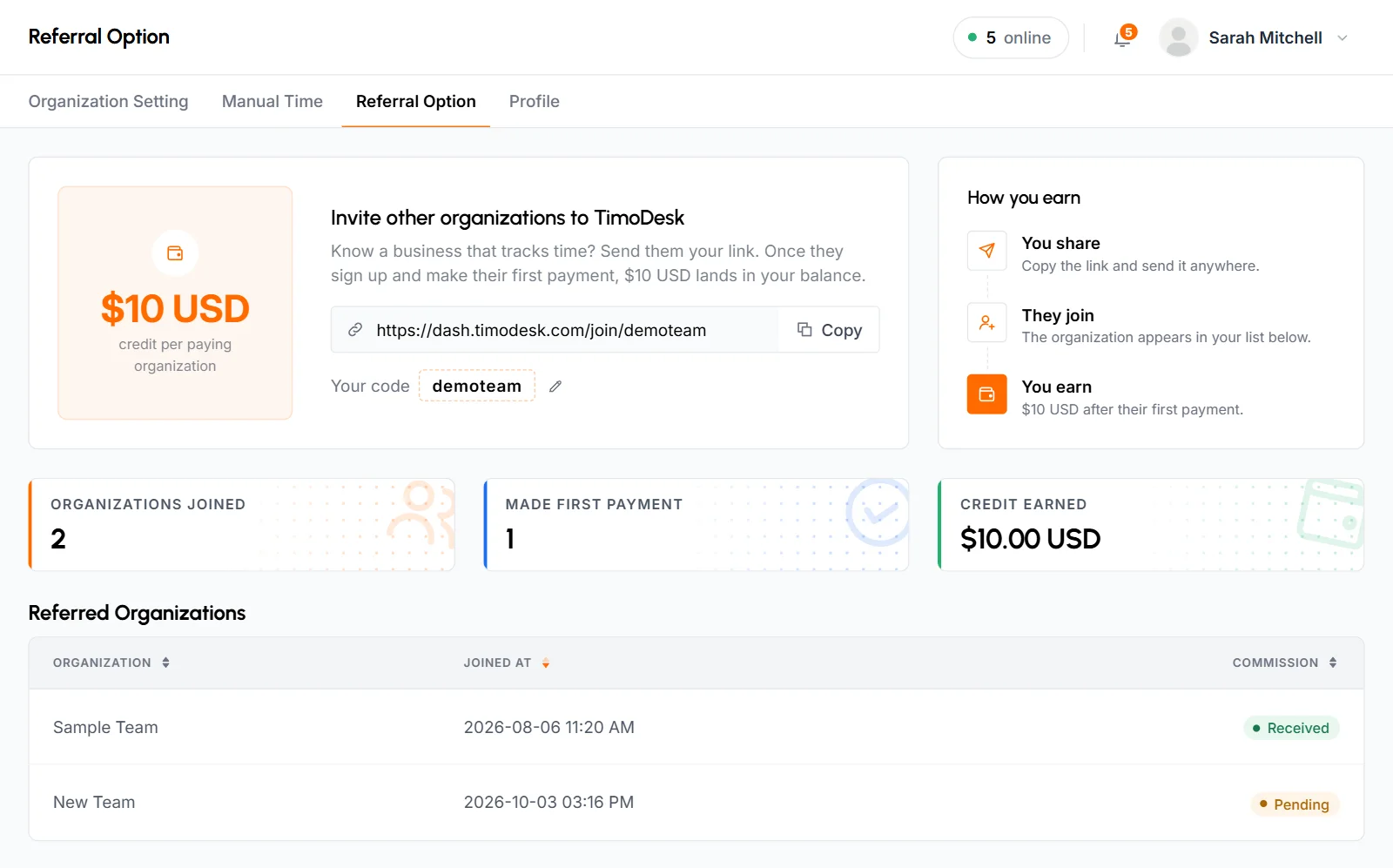Open the Manual Time tab

coord(273,102)
